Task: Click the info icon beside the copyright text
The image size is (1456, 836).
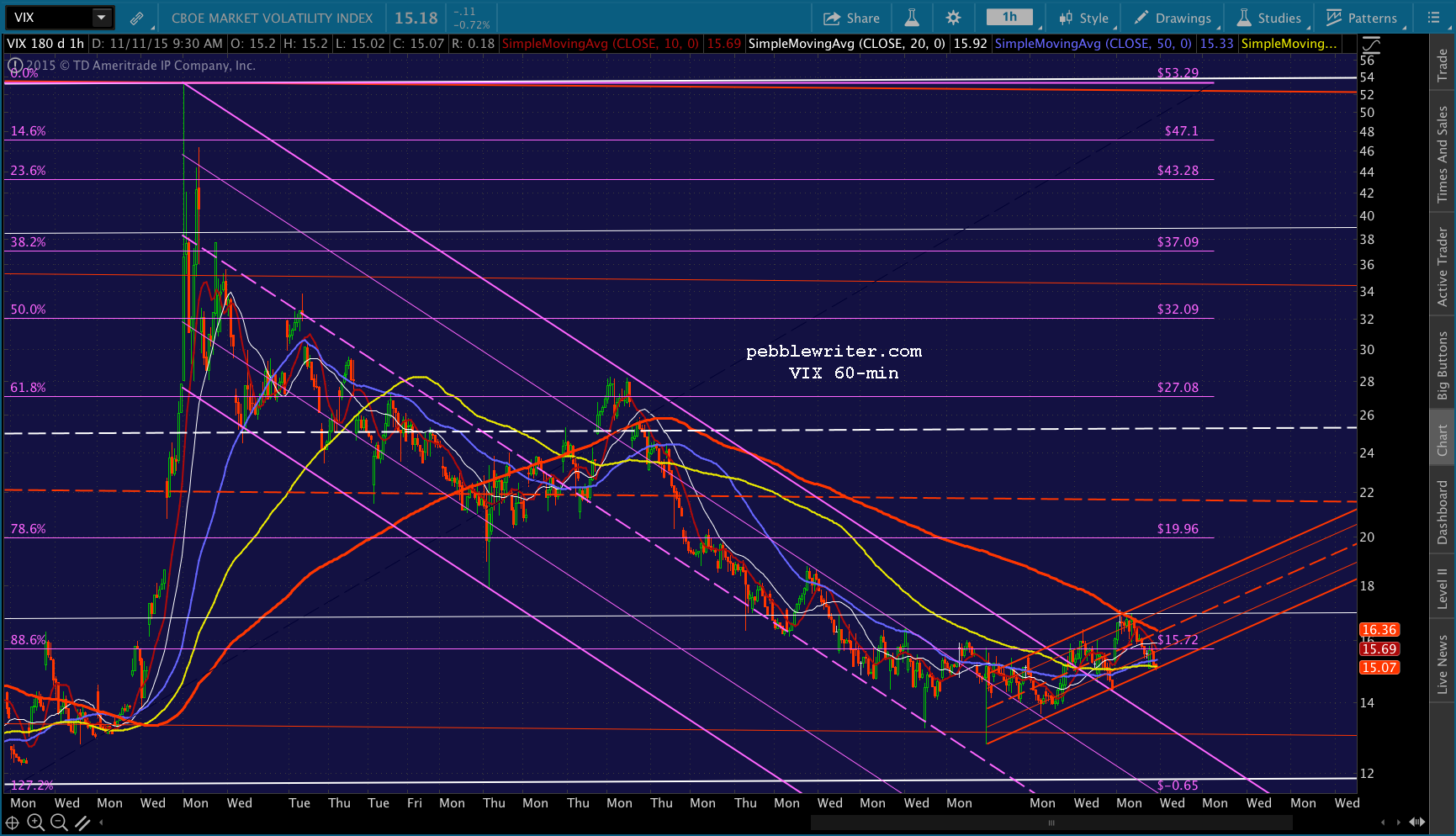Action: [x=14, y=66]
